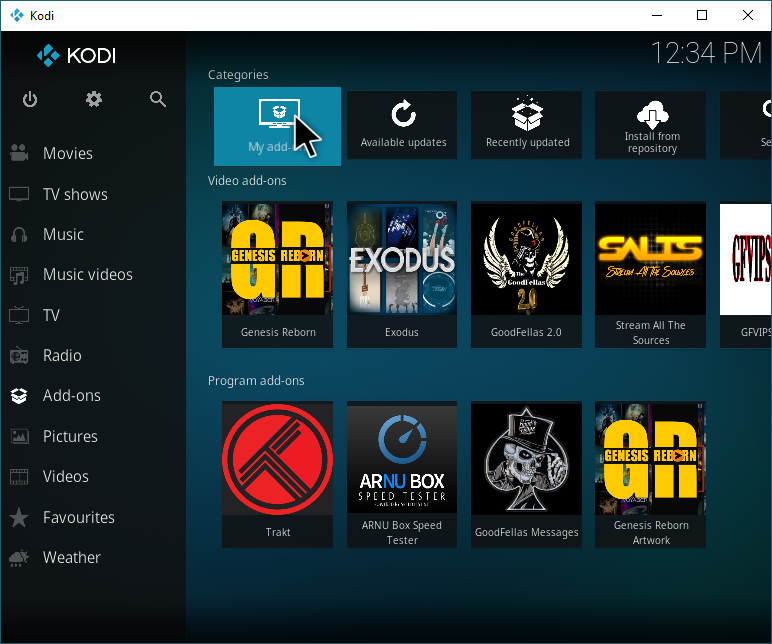Select the Weather cloud icon

tap(19, 558)
